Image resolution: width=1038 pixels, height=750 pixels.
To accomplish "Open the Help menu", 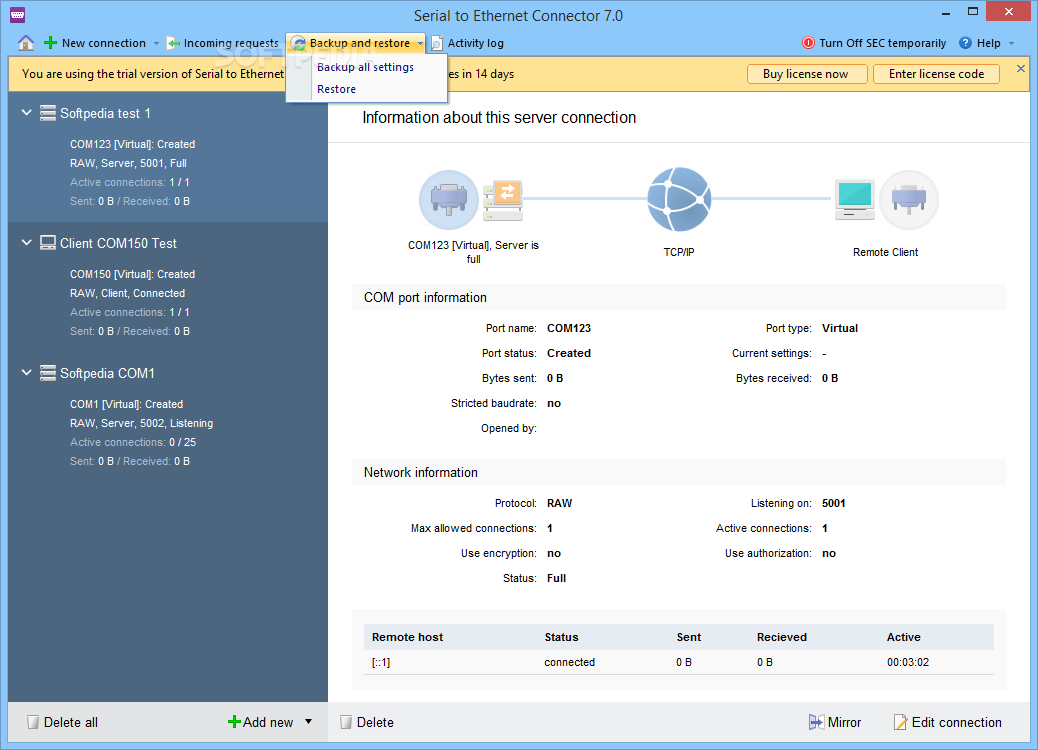I will 988,43.
